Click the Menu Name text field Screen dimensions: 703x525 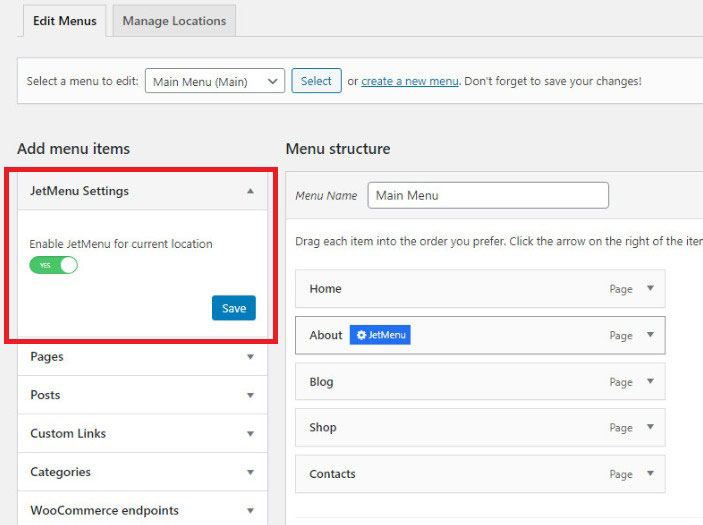[x=488, y=195]
